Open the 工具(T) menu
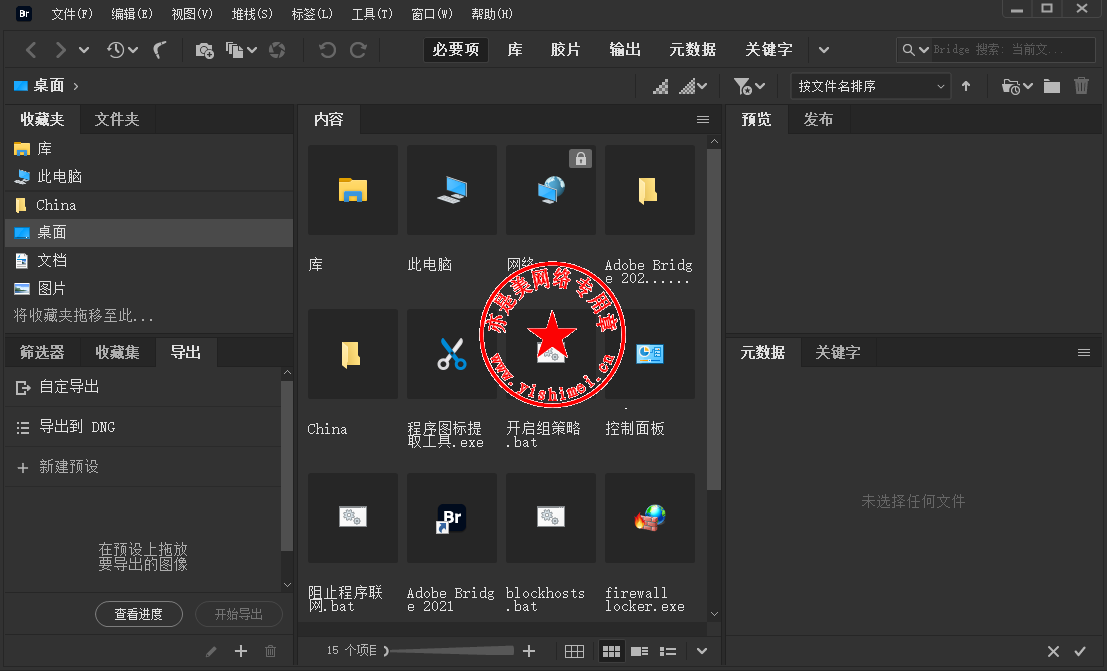Screen dimensions: 1107x671 click(372, 13)
